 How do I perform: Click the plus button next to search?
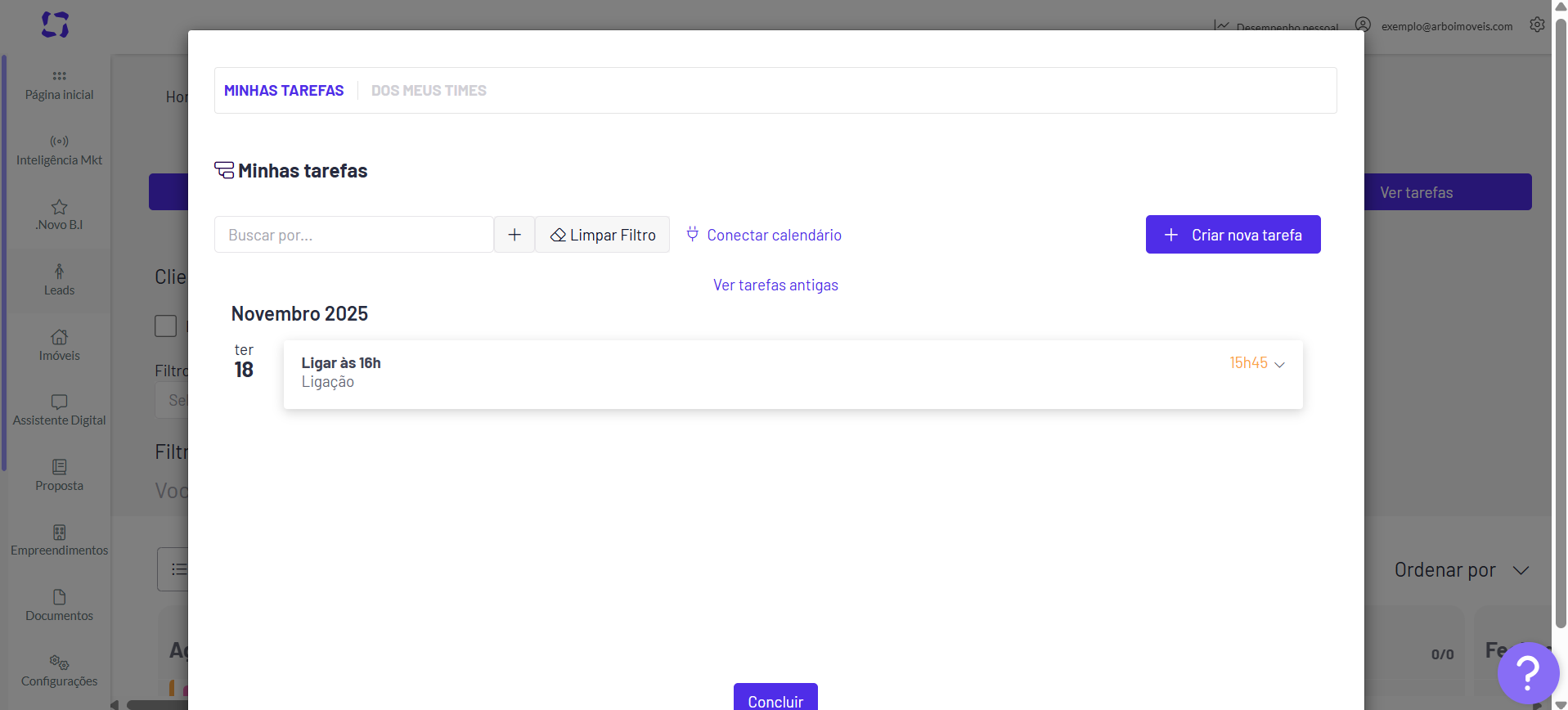(x=514, y=235)
